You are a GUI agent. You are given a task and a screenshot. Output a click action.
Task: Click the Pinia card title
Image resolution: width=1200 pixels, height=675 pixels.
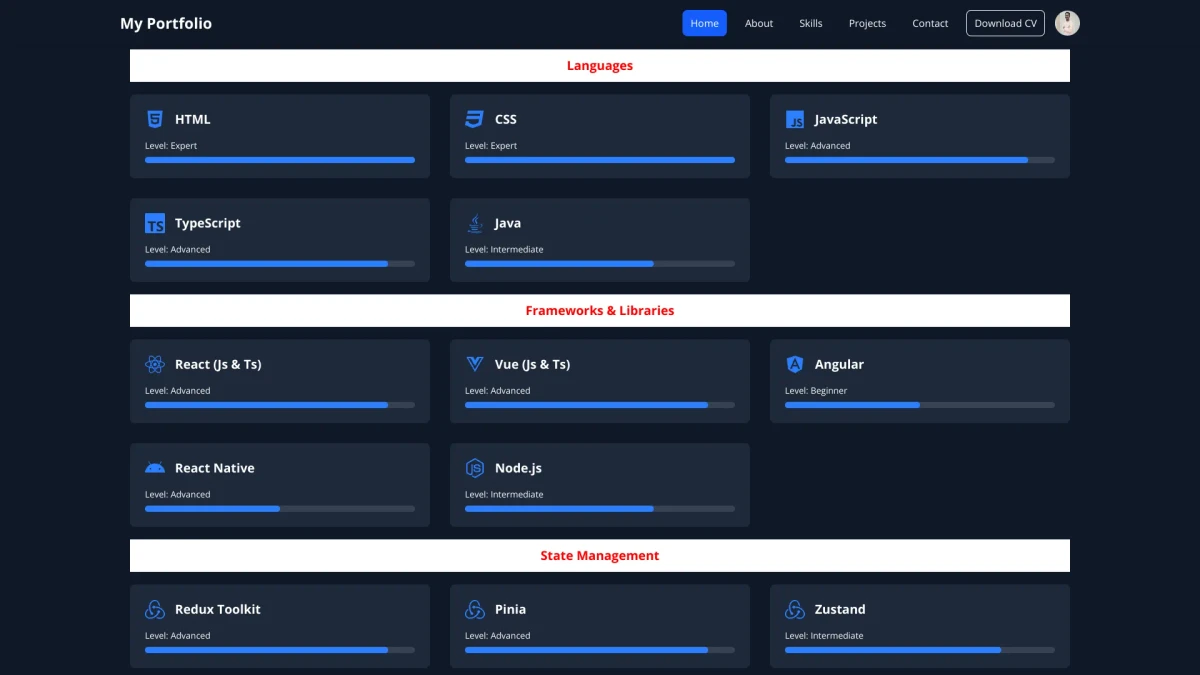tap(510, 609)
